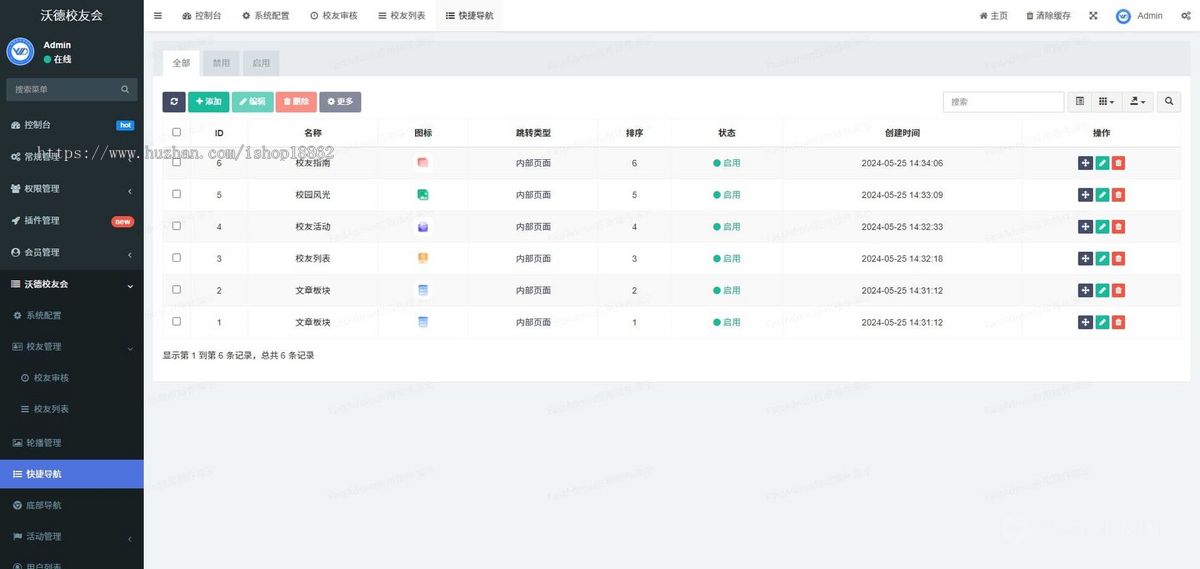This screenshot has width=1200, height=569.
Task: Toggle 启用 status for row 校园风光
Action: point(727,195)
